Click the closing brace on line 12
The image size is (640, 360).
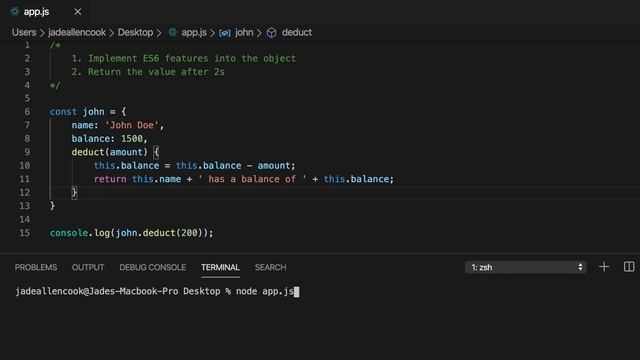(x=74, y=193)
